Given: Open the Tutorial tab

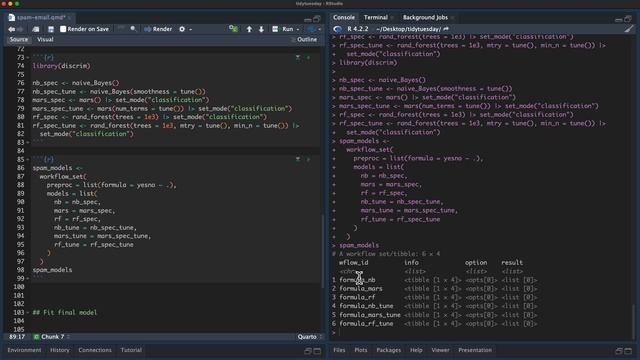Looking at the screenshot, I should tap(131, 350).
